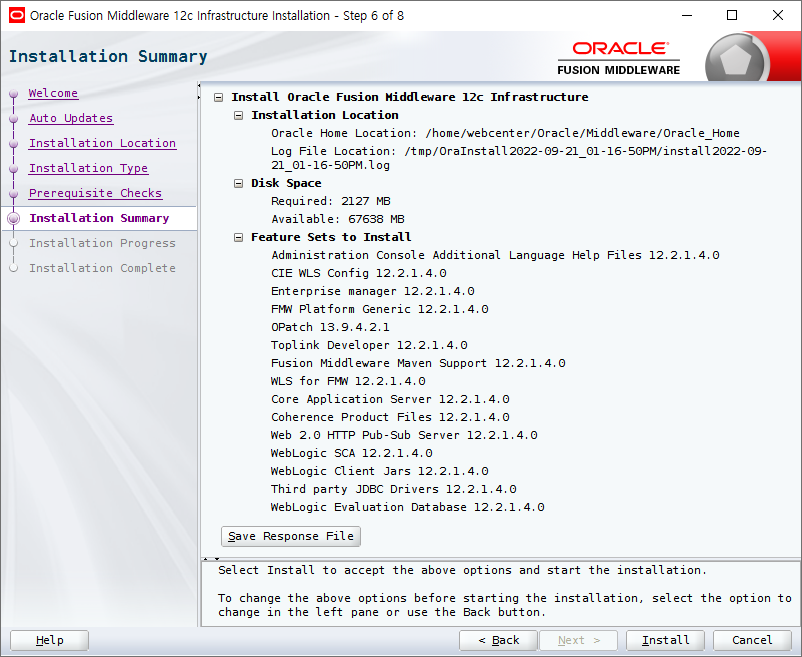Maximize the installer window

(x=732, y=15)
